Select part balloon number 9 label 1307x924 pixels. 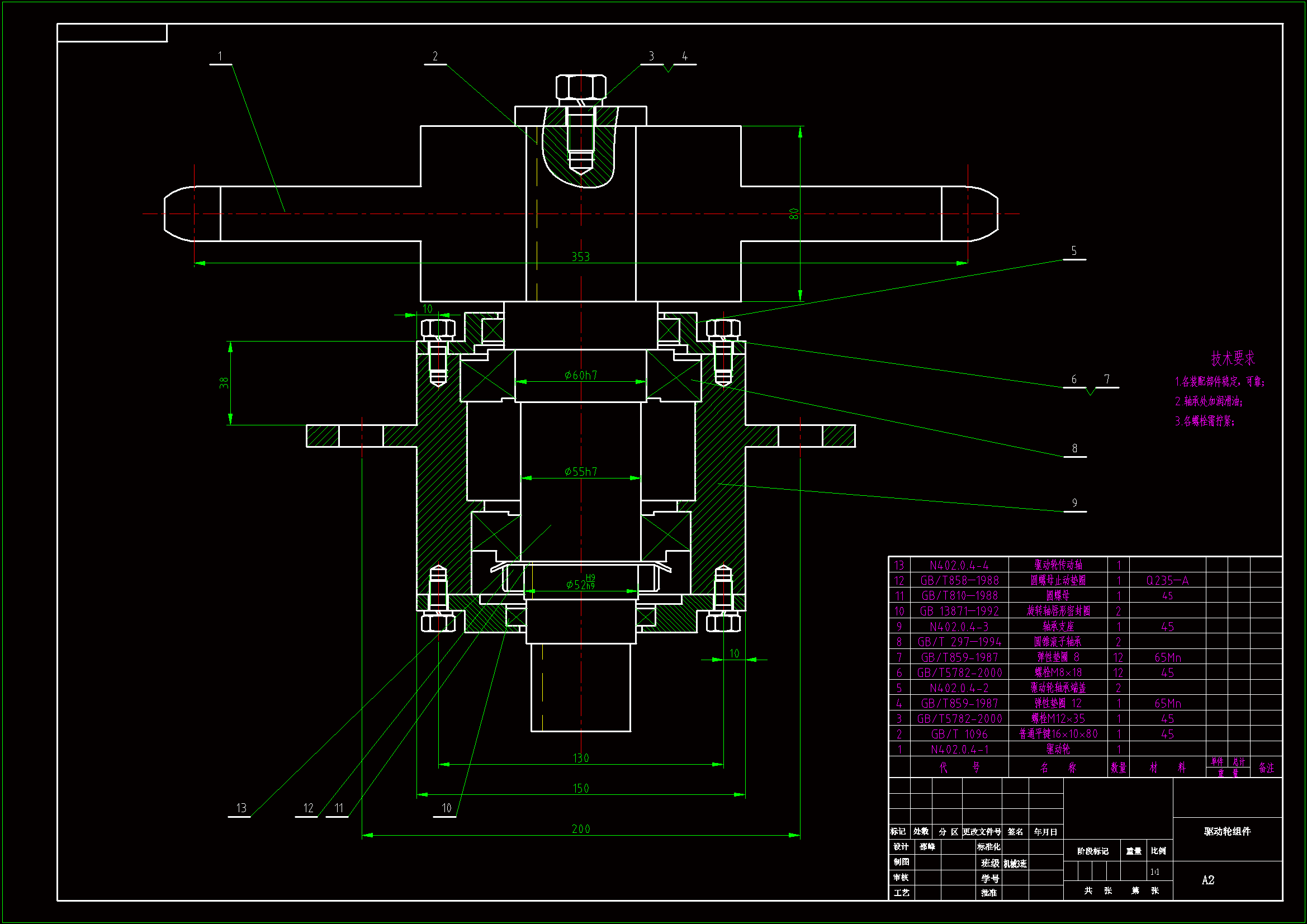1074,503
